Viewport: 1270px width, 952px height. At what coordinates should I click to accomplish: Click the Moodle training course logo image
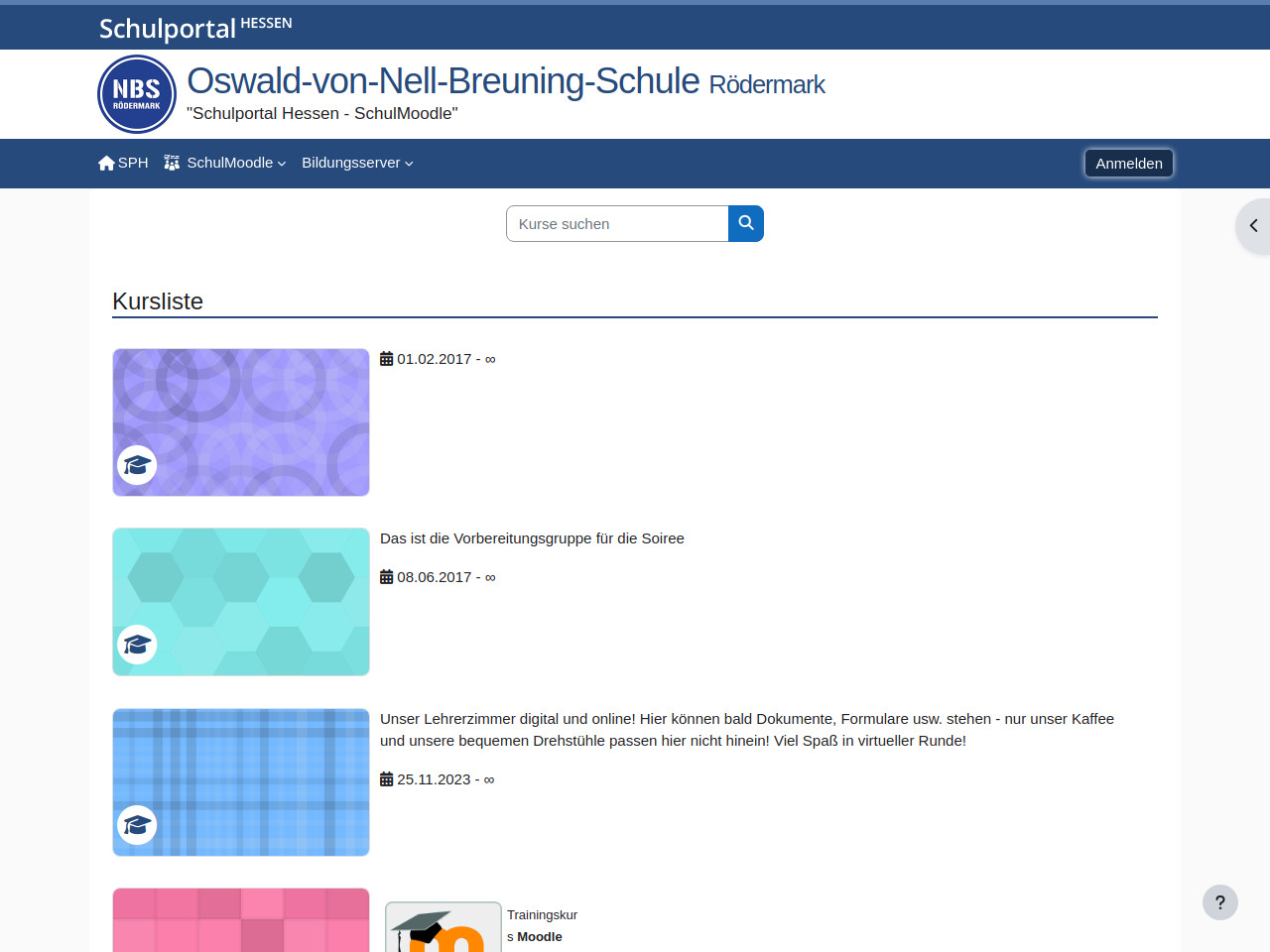[443, 927]
